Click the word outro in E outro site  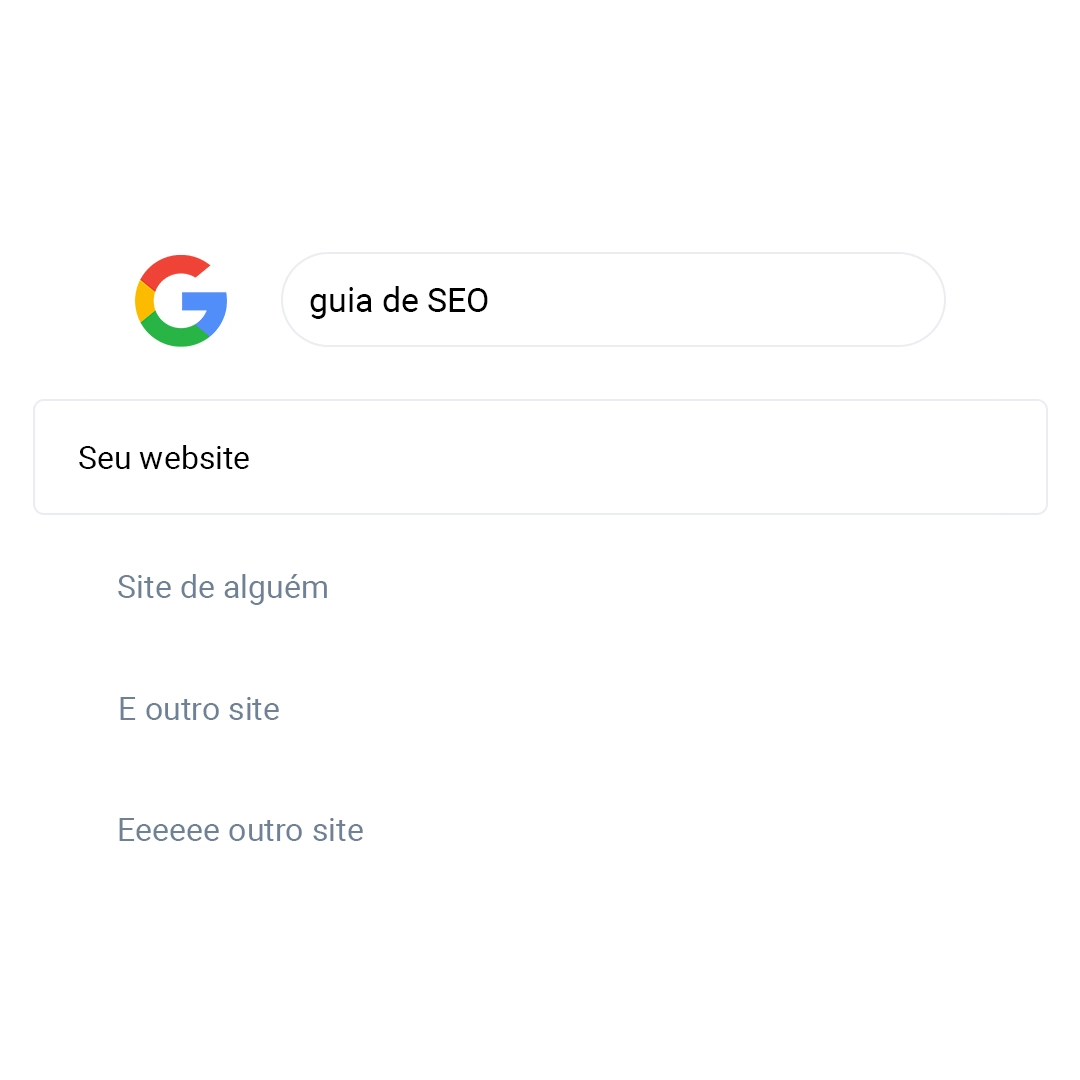[x=183, y=710]
